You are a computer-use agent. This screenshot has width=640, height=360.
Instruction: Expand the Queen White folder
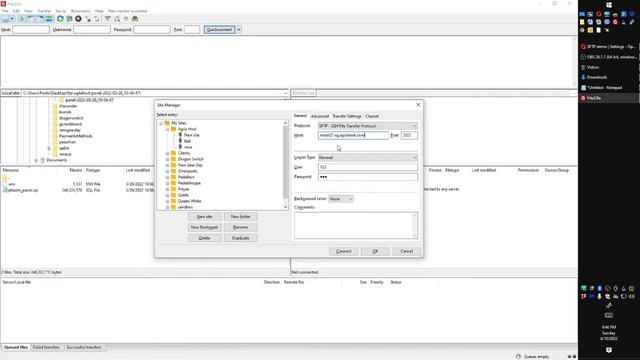tap(167, 201)
